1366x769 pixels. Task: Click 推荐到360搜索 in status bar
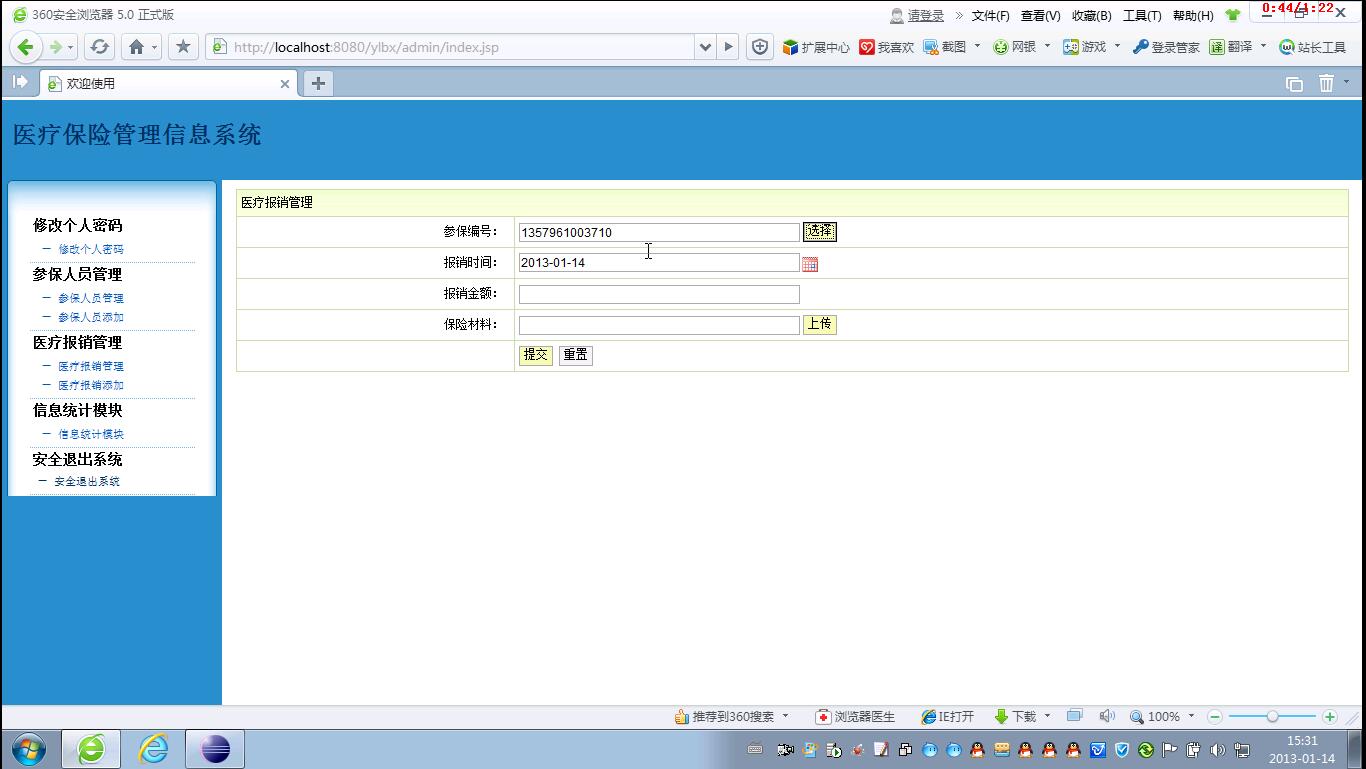725,717
